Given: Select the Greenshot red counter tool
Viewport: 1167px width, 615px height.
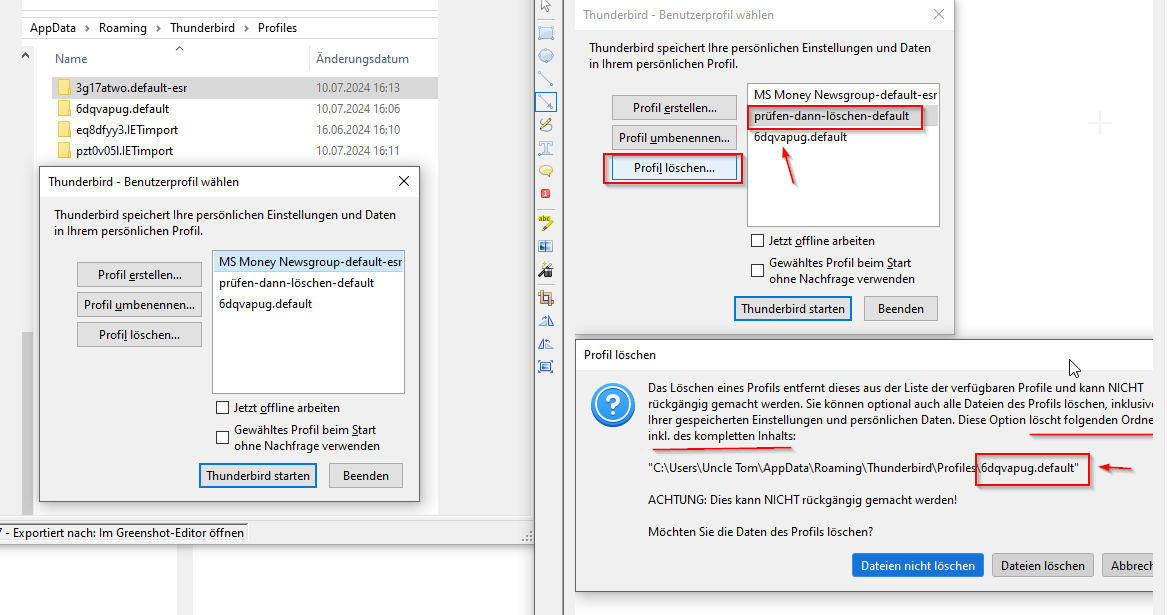Looking at the screenshot, I should [x=546, y=194].
